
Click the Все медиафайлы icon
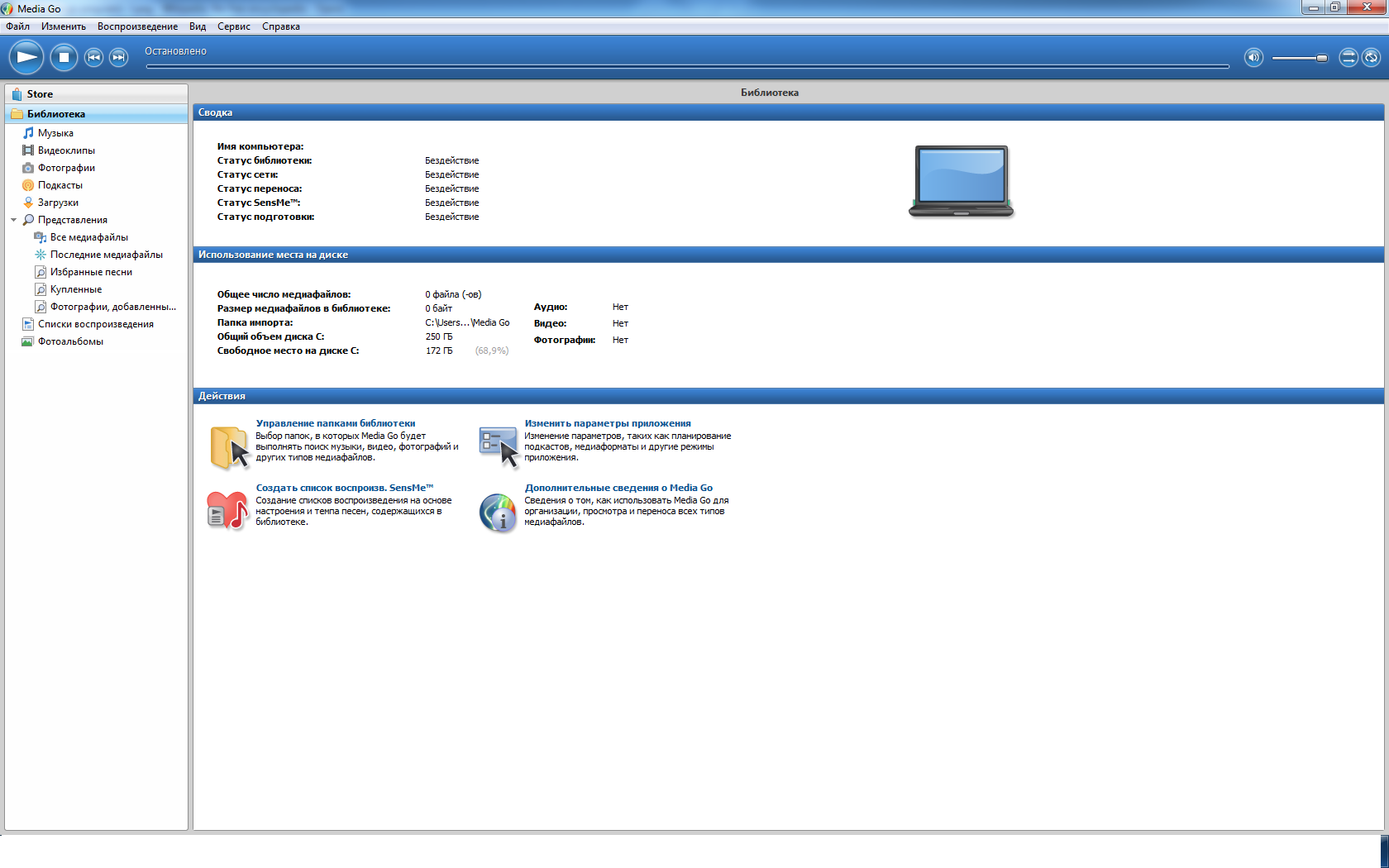pos(41,237)
